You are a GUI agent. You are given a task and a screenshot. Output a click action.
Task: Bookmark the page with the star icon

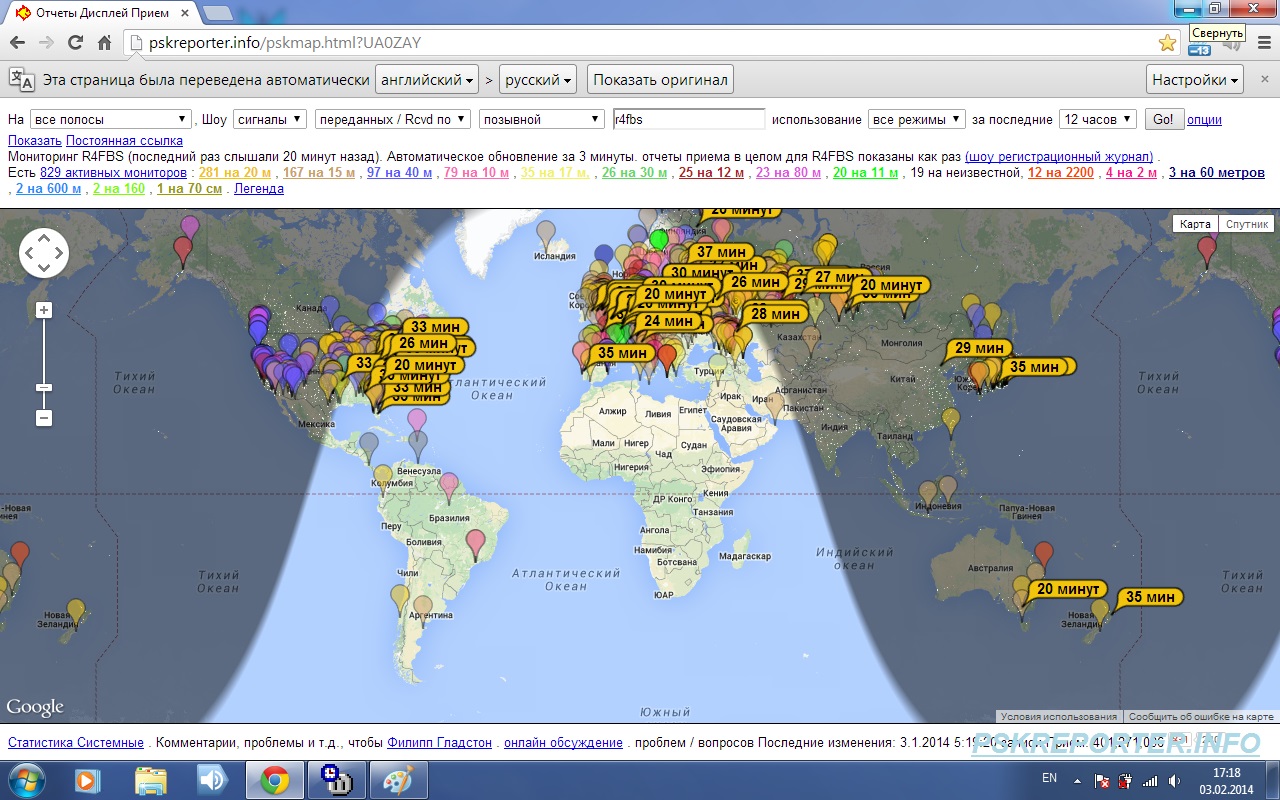click(x=1166, y=43)
